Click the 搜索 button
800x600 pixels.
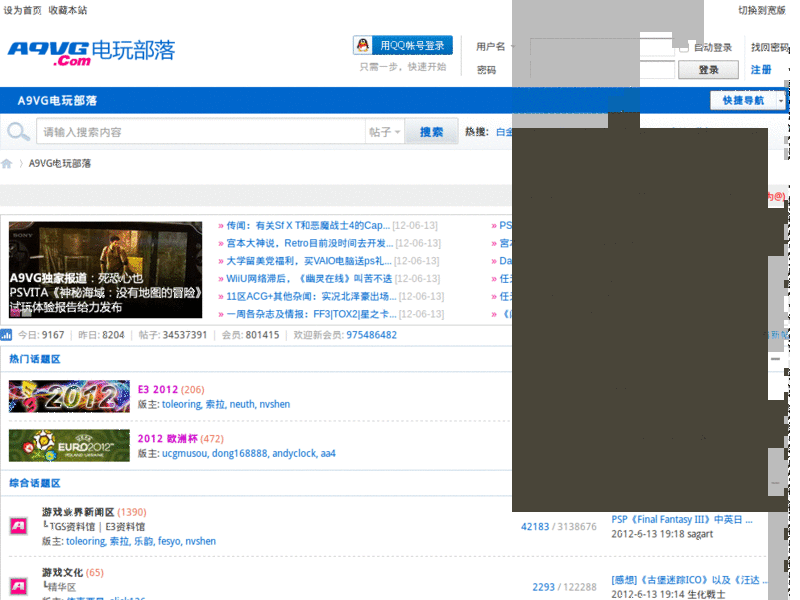[431, 132]
